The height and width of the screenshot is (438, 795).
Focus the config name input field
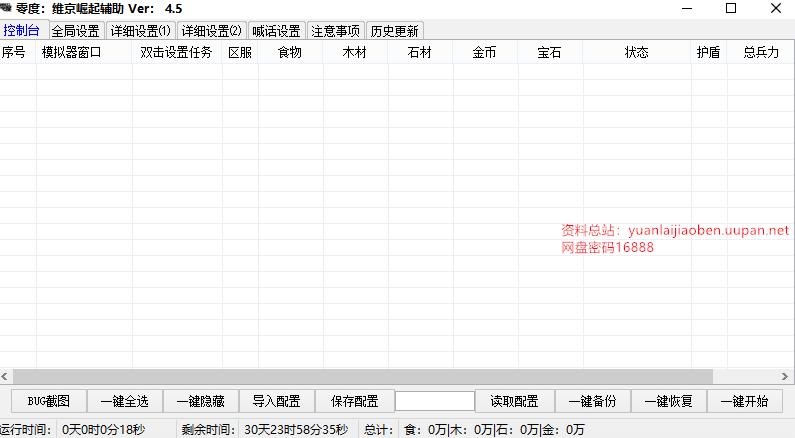coord(435,402)
